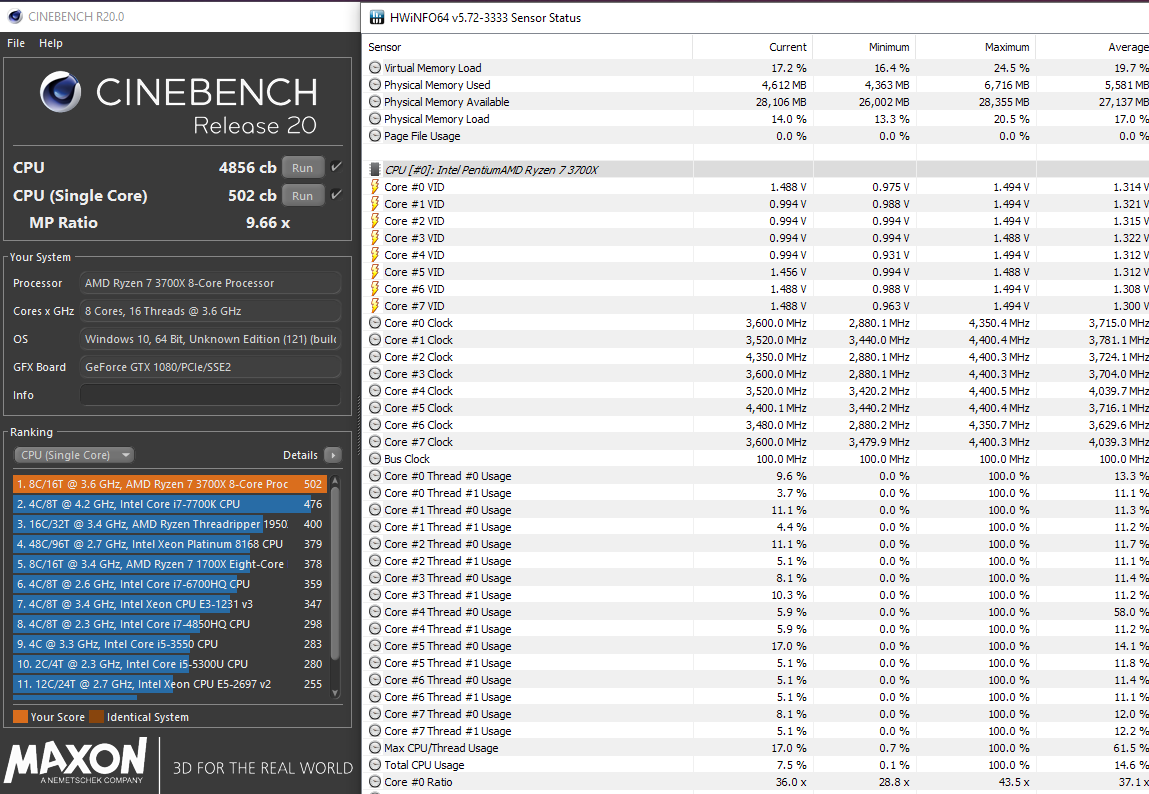Open the File menu in Cinebench
1149x794 pixels.
[x=16, y=43]
